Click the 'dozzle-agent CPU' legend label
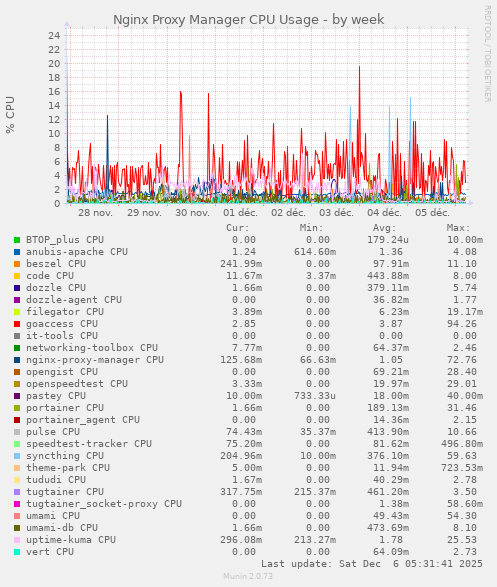 pos(74,299)
